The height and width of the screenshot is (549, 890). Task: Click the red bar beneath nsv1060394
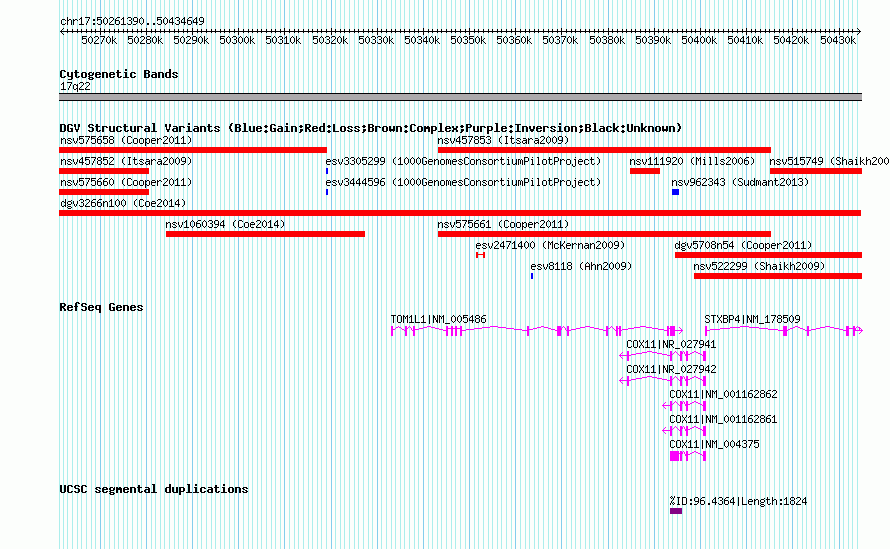pyautogui.click(x=265, y=234)
